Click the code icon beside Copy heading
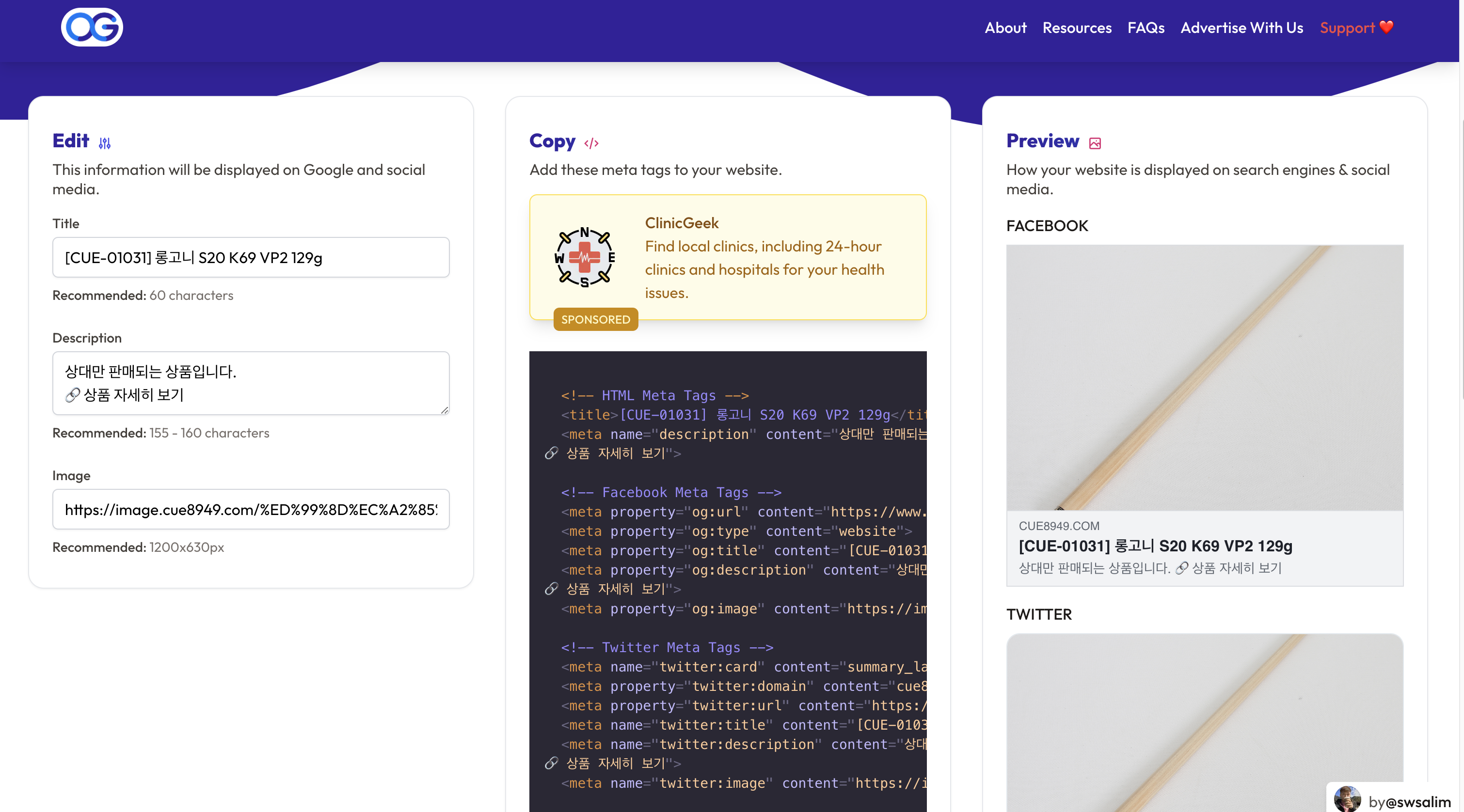Image resolution: width=1464 pixels, height=812 pixels. click(591, 143)
